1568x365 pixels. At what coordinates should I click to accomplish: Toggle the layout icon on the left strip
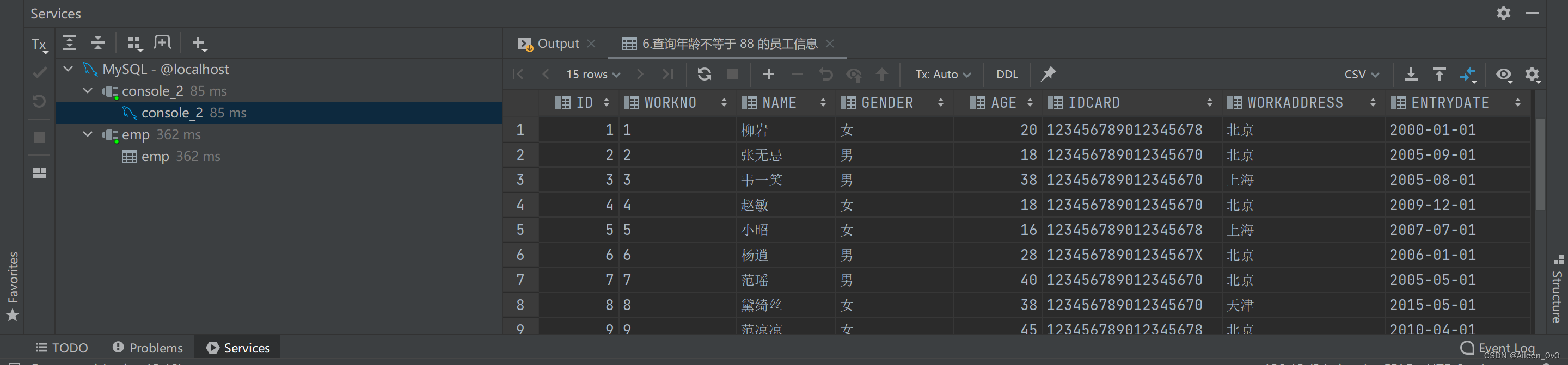(x=39, y=174)
